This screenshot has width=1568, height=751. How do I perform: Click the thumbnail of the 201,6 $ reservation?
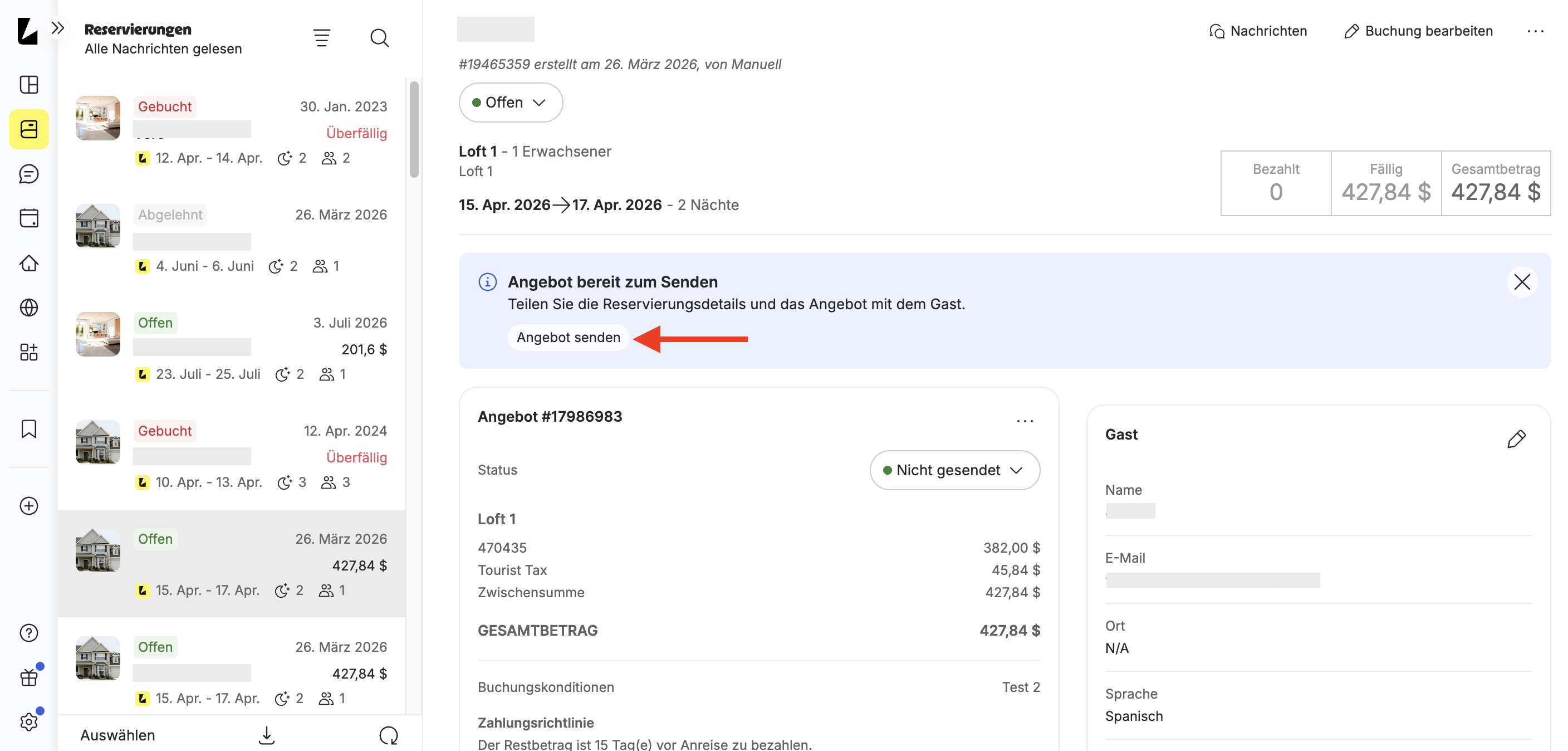[97, 334]
